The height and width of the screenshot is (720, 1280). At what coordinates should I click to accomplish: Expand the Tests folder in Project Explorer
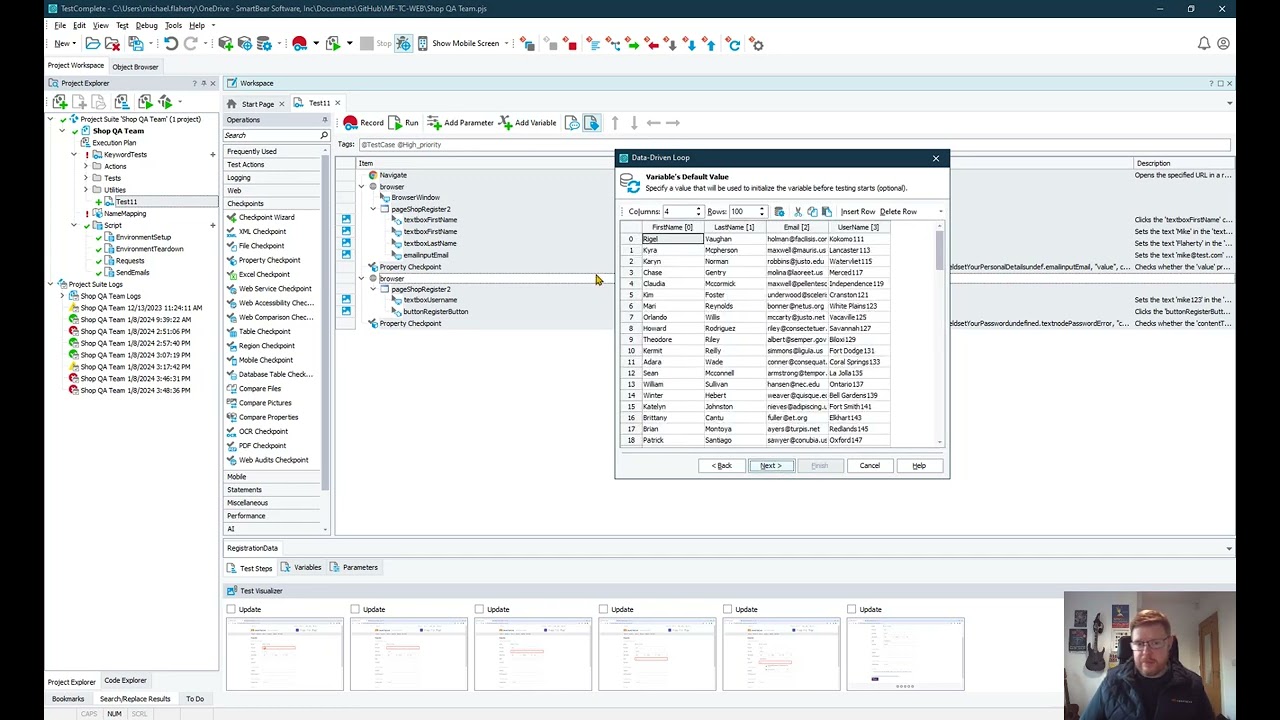(x=86, y=178)
